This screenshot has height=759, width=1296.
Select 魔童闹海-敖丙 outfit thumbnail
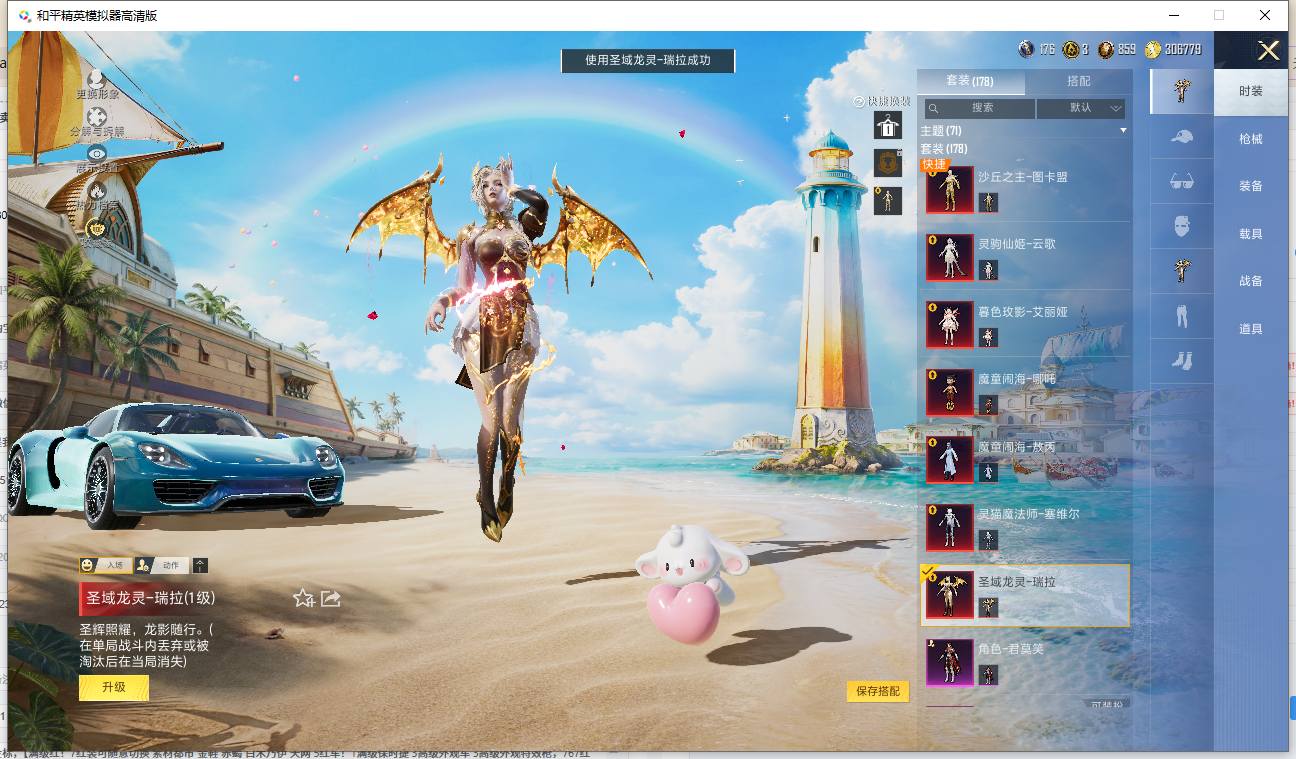(x=949, y=459)
